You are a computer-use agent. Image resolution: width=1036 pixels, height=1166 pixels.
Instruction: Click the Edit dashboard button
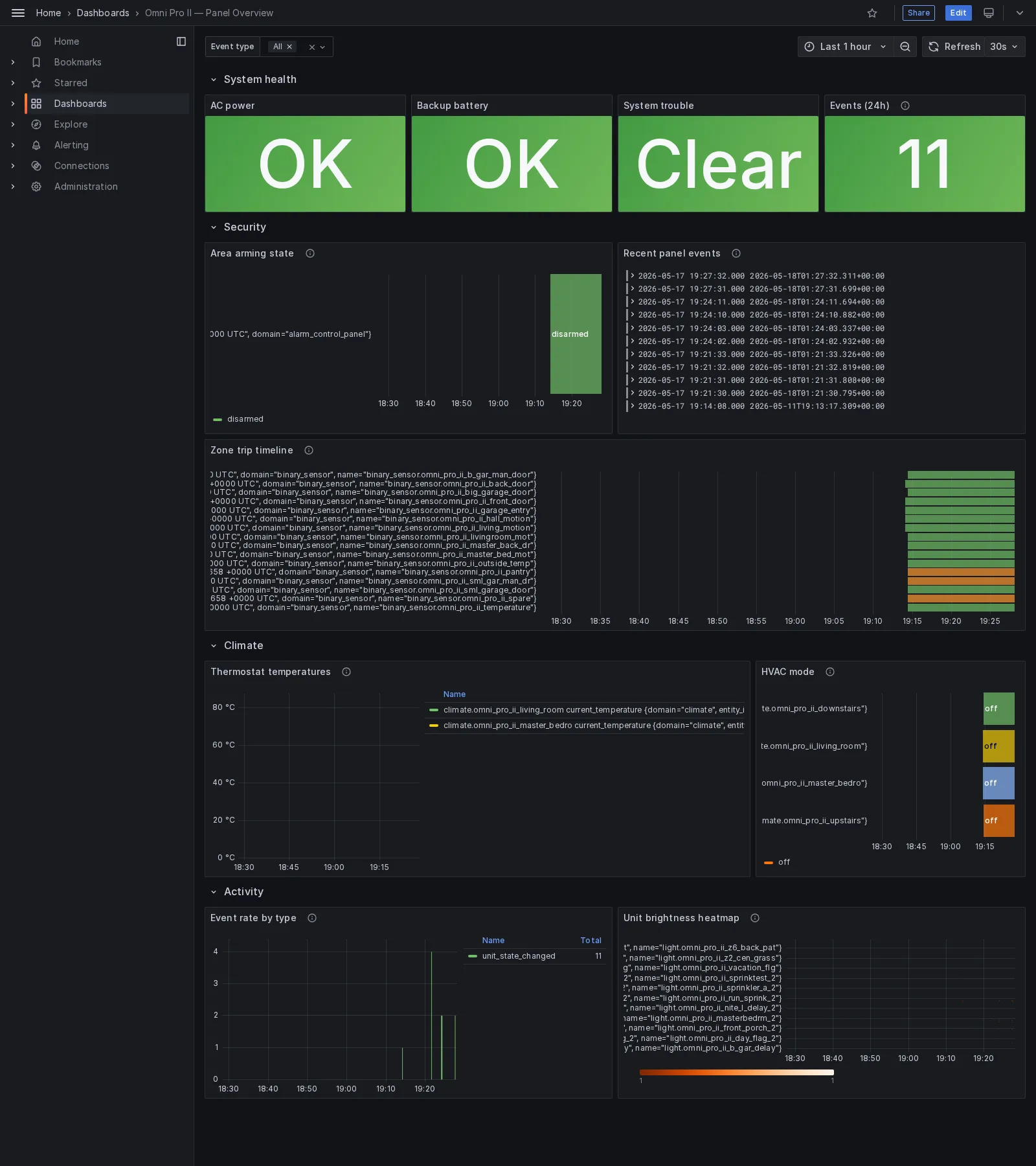(x=958, y=13)
